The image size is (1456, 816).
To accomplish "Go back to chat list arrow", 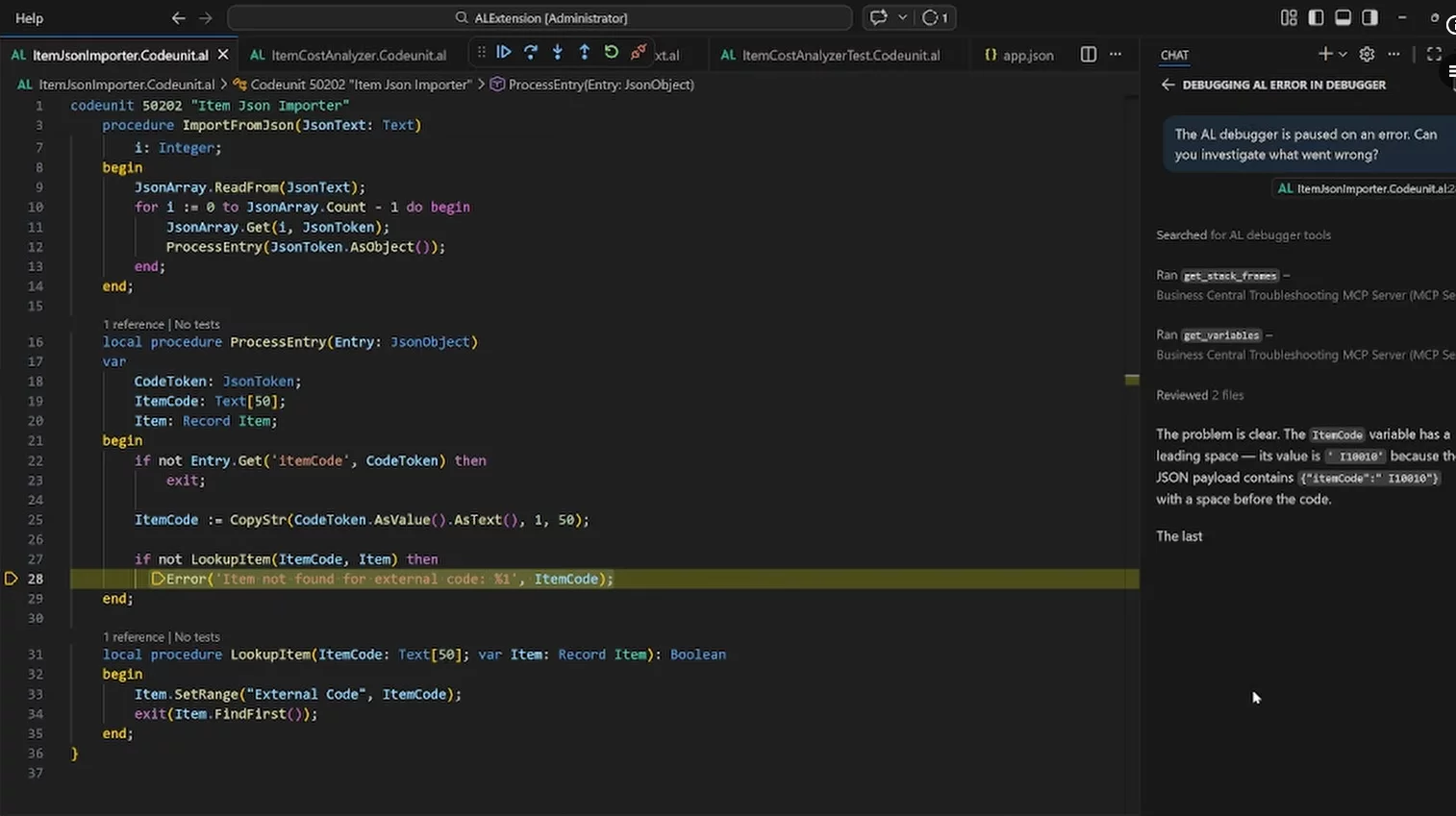I will [x=1167, y=85].
